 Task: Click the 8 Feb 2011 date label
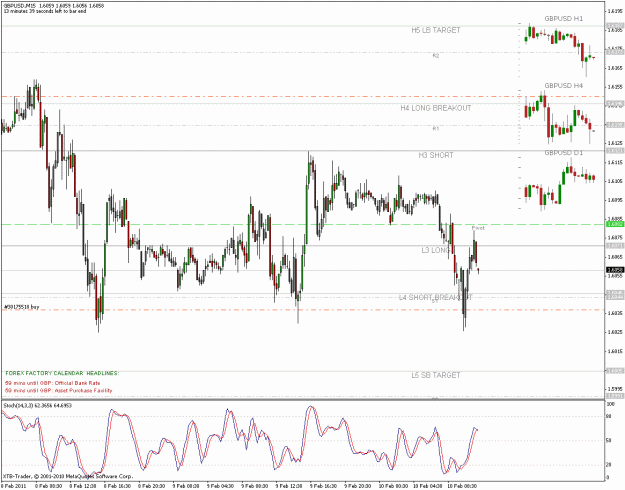pyautogui.click(x=13, y=486)
